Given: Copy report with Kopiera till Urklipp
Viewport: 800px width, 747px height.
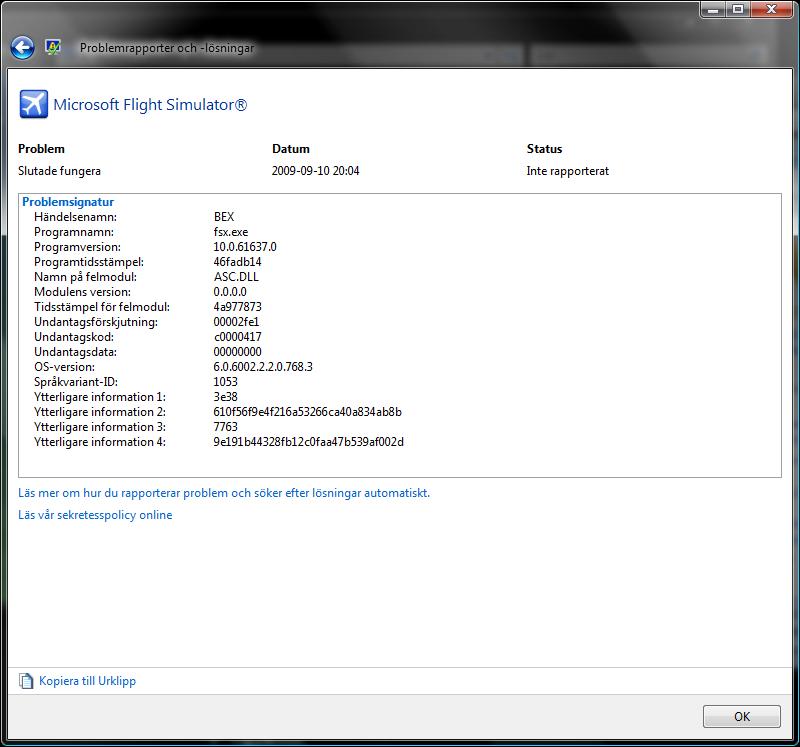Looking at the screenshot, I should (87, 681).
